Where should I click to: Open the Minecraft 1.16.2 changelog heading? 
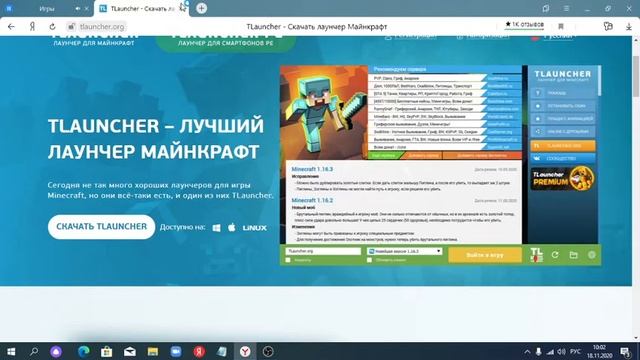[x=312, y=200]
